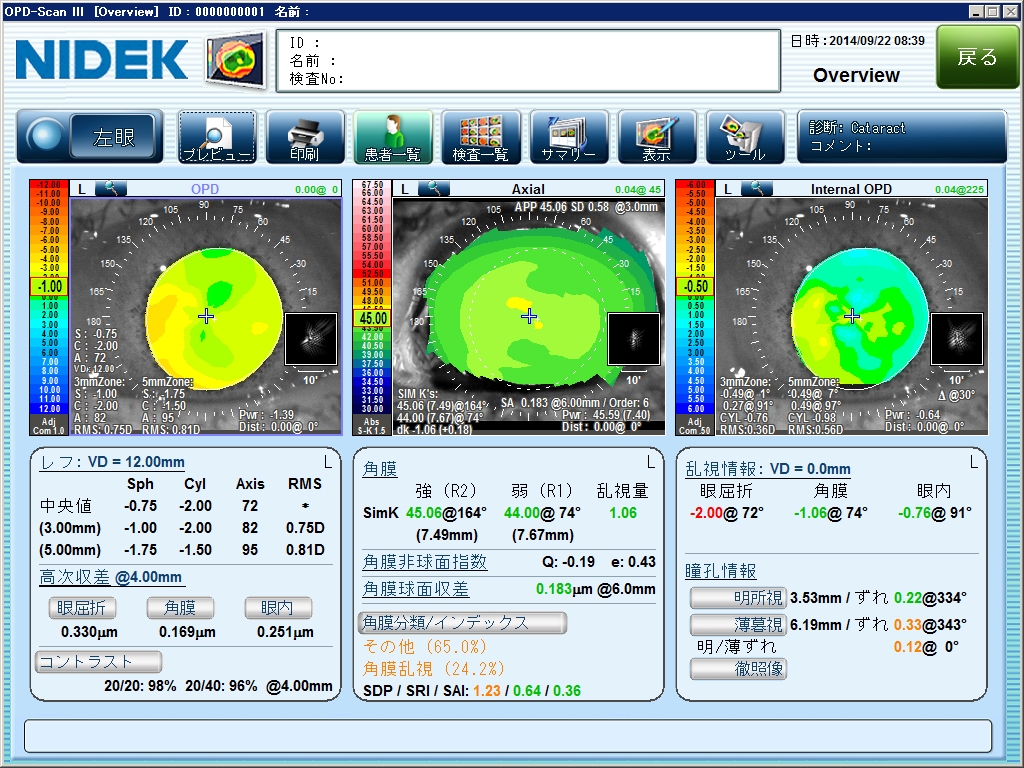Click the magnifier icon on OPD map

tap(111, 188)
